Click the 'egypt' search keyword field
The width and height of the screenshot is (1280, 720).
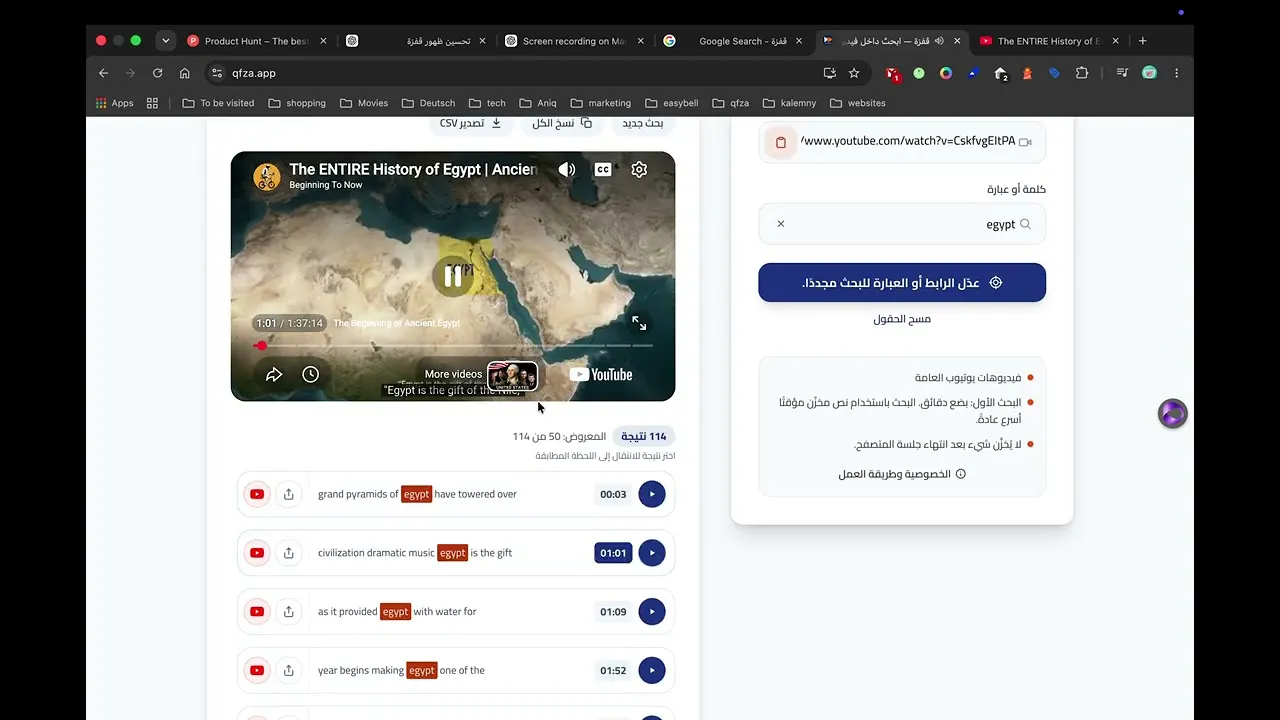point(902,224)
